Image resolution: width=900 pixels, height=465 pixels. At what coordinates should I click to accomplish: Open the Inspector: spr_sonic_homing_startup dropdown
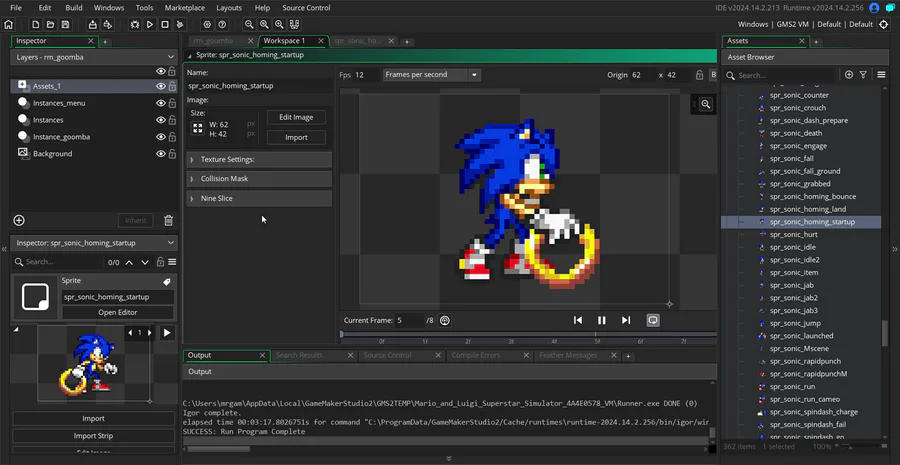tap(94, 243)
